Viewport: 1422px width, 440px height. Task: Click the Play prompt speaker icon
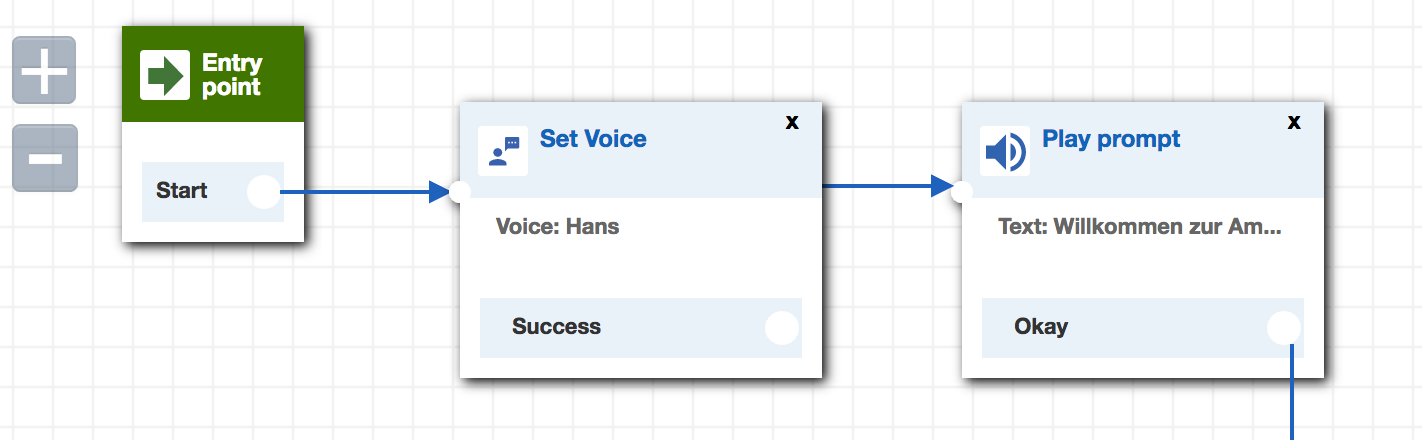point(1005,151)
